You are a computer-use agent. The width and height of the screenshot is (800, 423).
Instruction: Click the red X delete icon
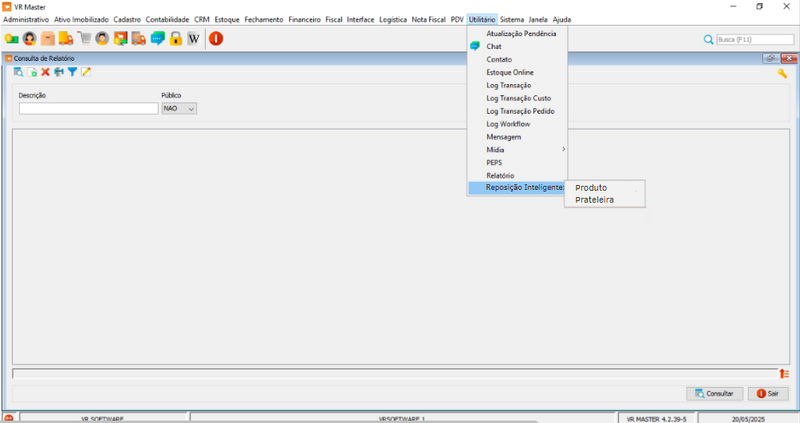[x=45, y=73]
